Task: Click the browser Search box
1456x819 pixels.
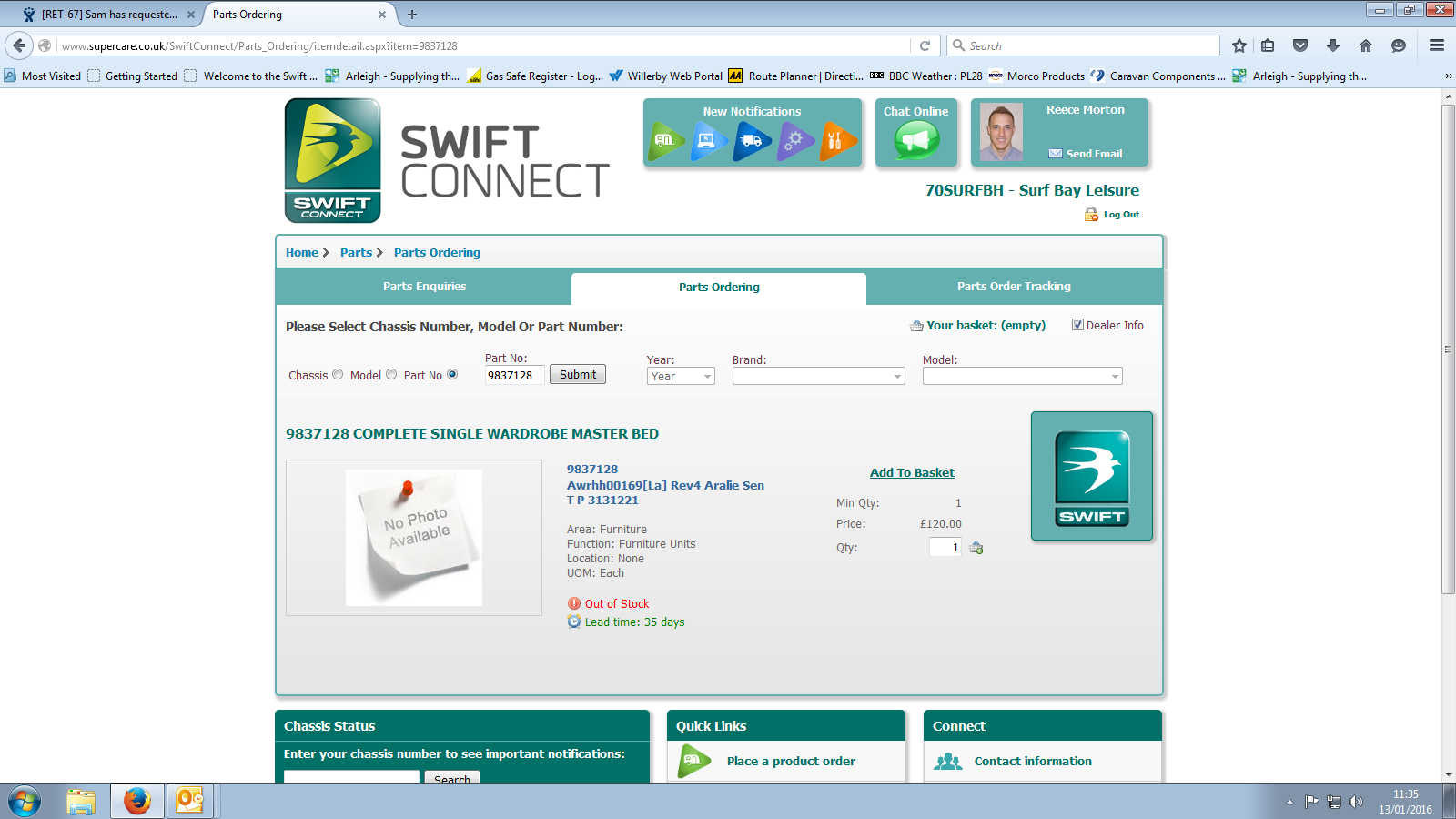Action: [x=1084, y=45]
